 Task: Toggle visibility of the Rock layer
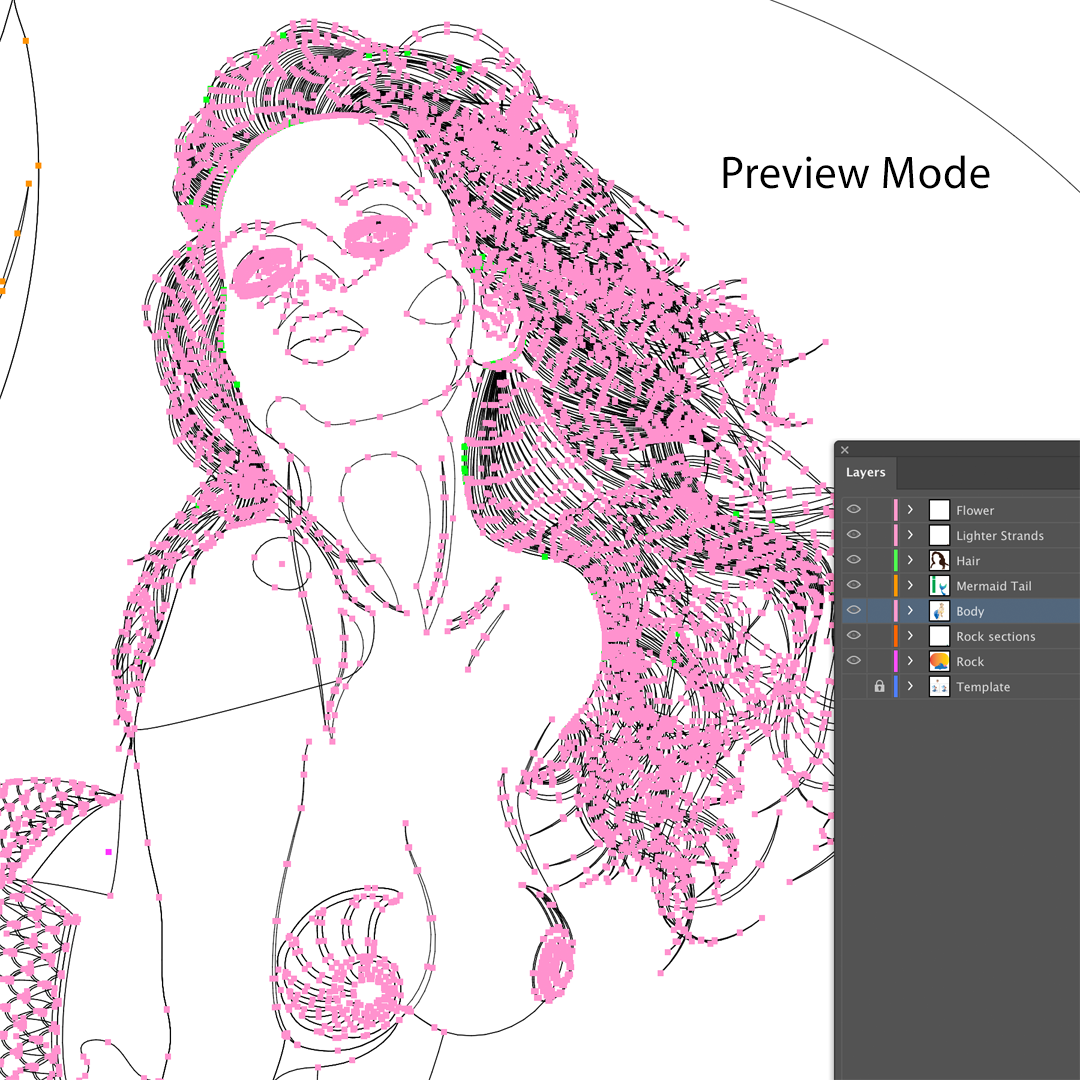[853, 661]
